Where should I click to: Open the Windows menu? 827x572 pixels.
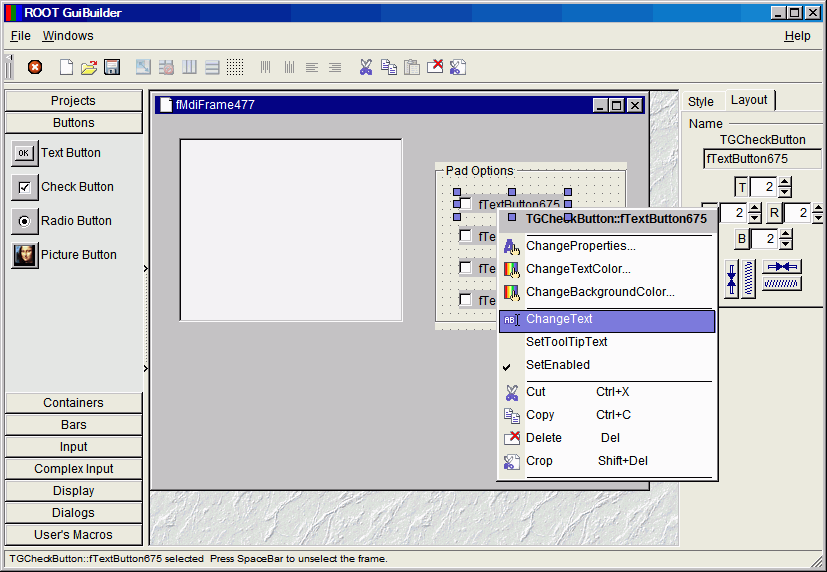click(68, 36)
